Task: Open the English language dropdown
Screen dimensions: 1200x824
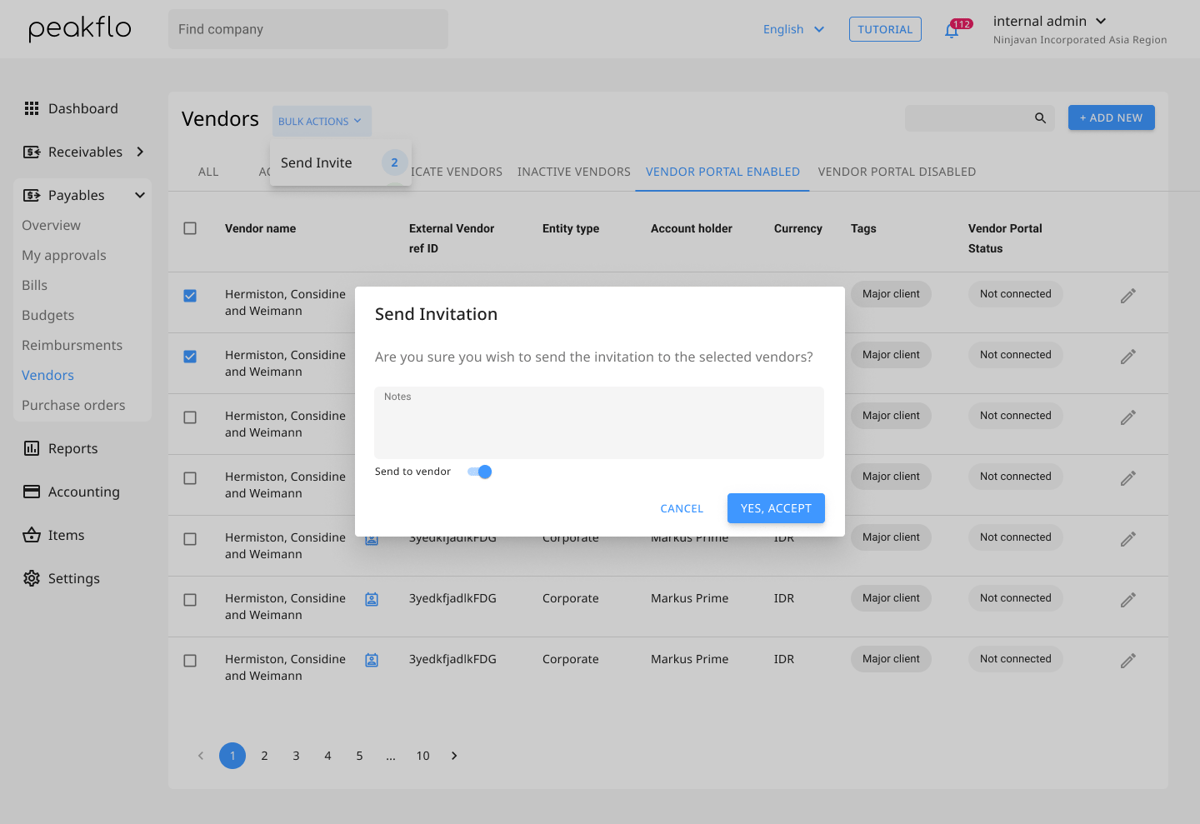Action: [x=794, y=29]
